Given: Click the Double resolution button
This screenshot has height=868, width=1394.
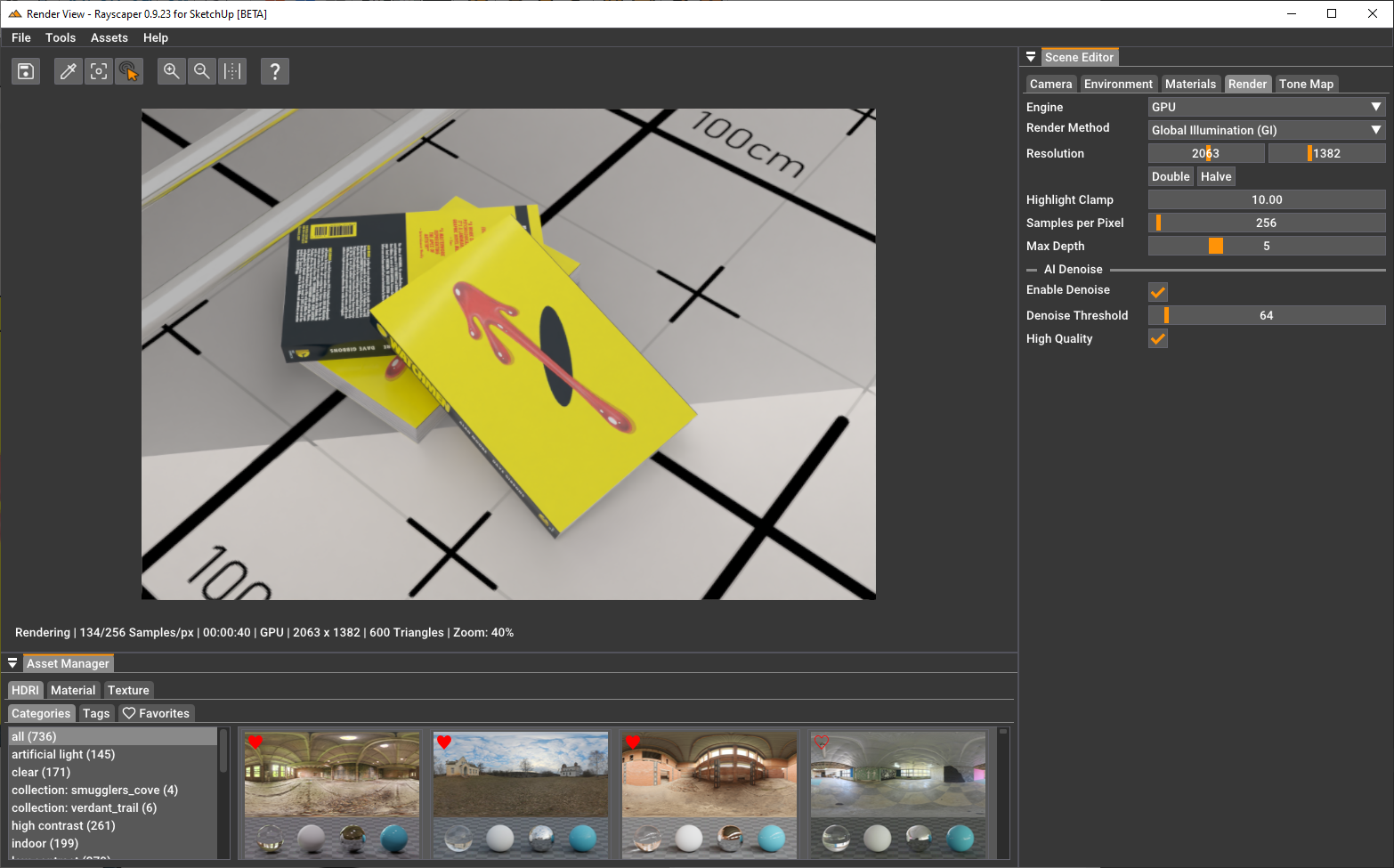Looking at the screenshot, I should pyautogui.click(x=1171, y=176).
